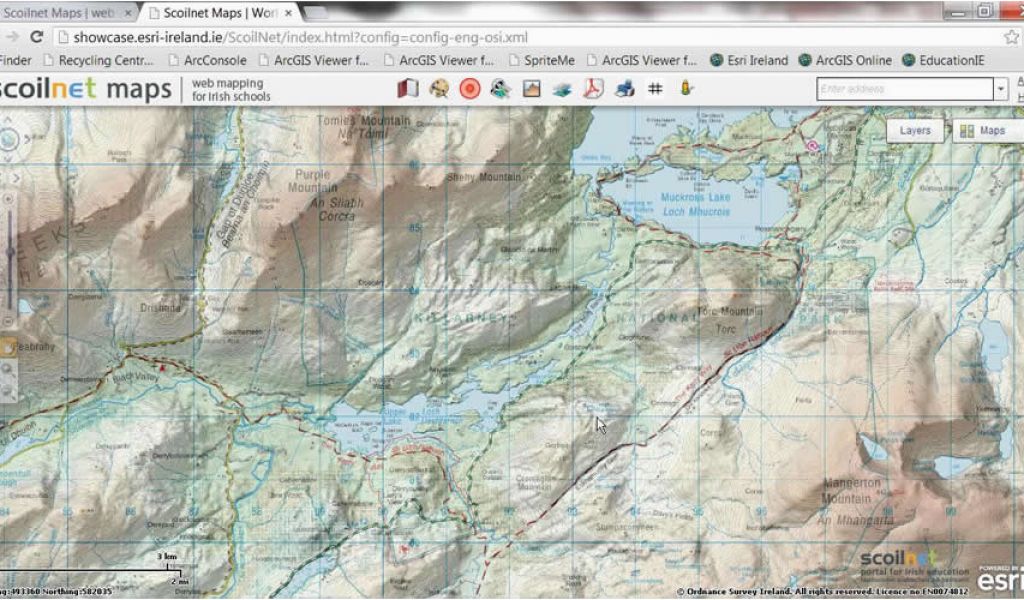1024x600 pixels.
Task: Reload the page in browser
Action: (x=37, y=37)
